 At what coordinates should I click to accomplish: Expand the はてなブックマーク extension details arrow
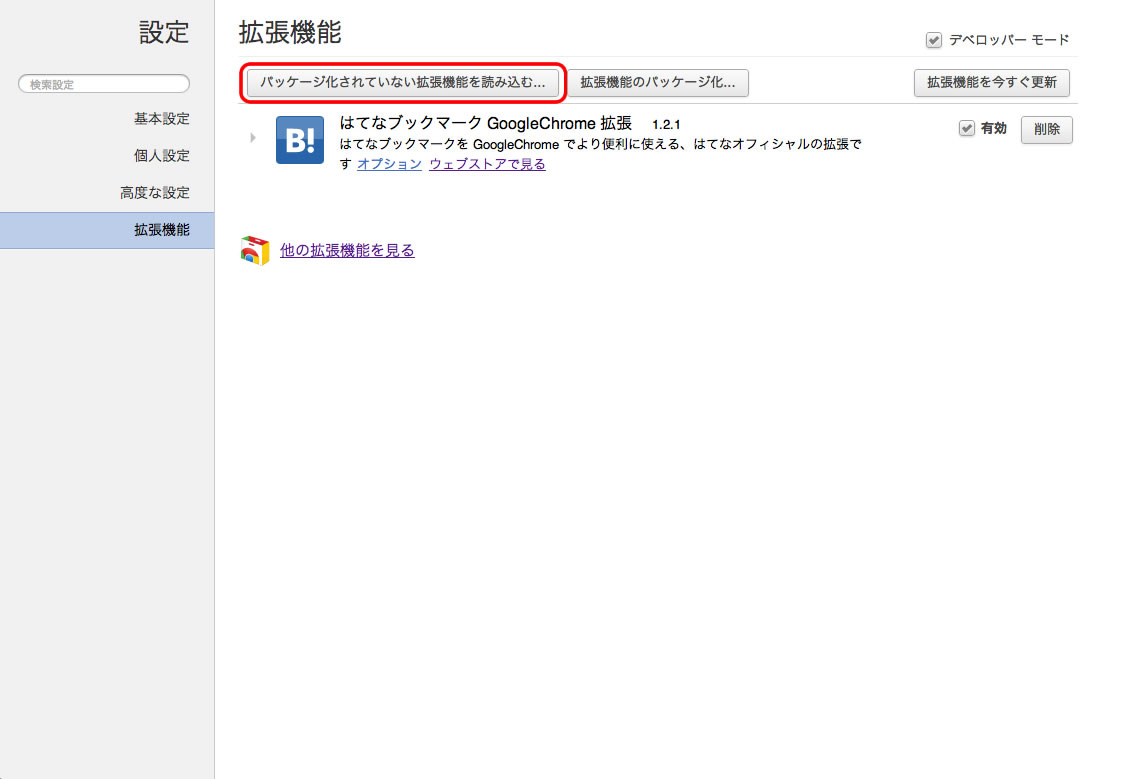(253, 137)
